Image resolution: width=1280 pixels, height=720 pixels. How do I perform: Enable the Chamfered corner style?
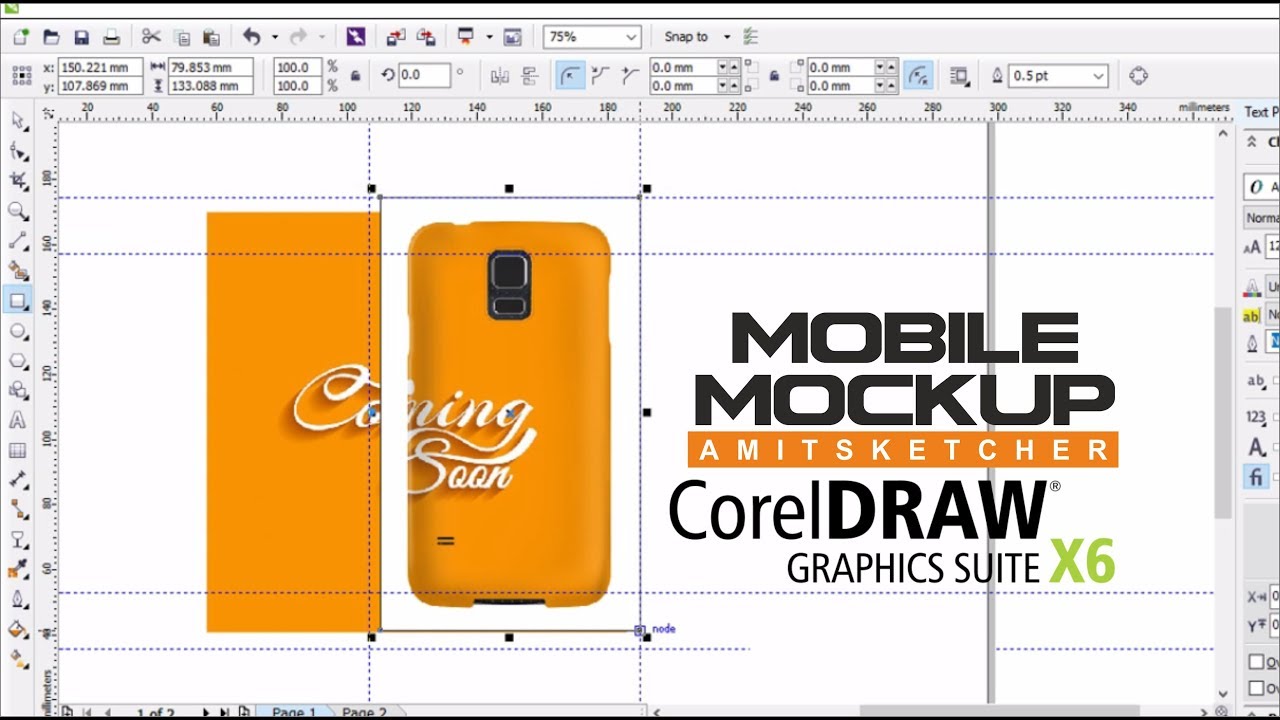(629, 76)
